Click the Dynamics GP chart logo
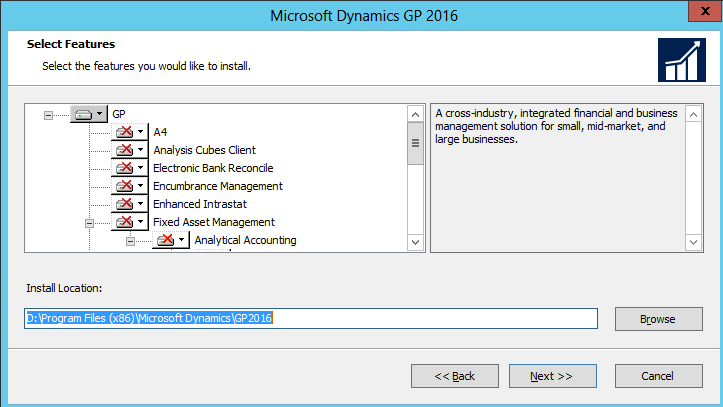 [682, 60]
